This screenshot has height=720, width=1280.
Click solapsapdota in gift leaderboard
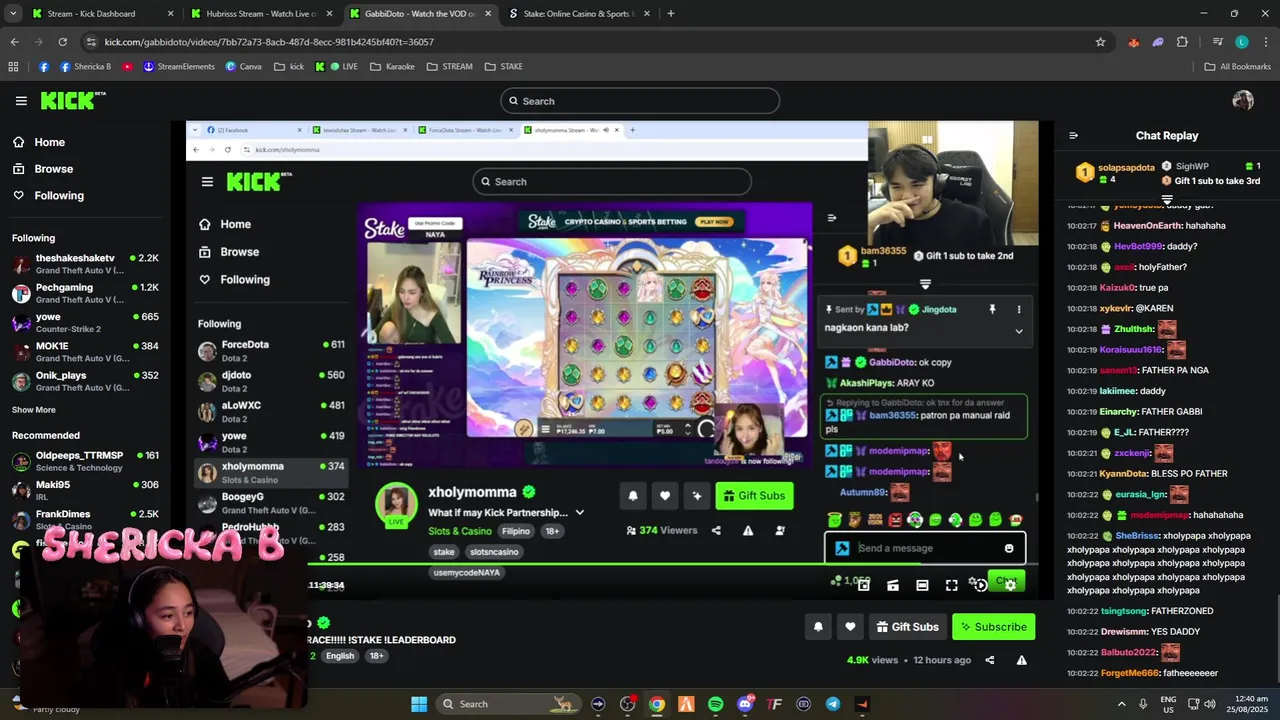[1126, 167]
